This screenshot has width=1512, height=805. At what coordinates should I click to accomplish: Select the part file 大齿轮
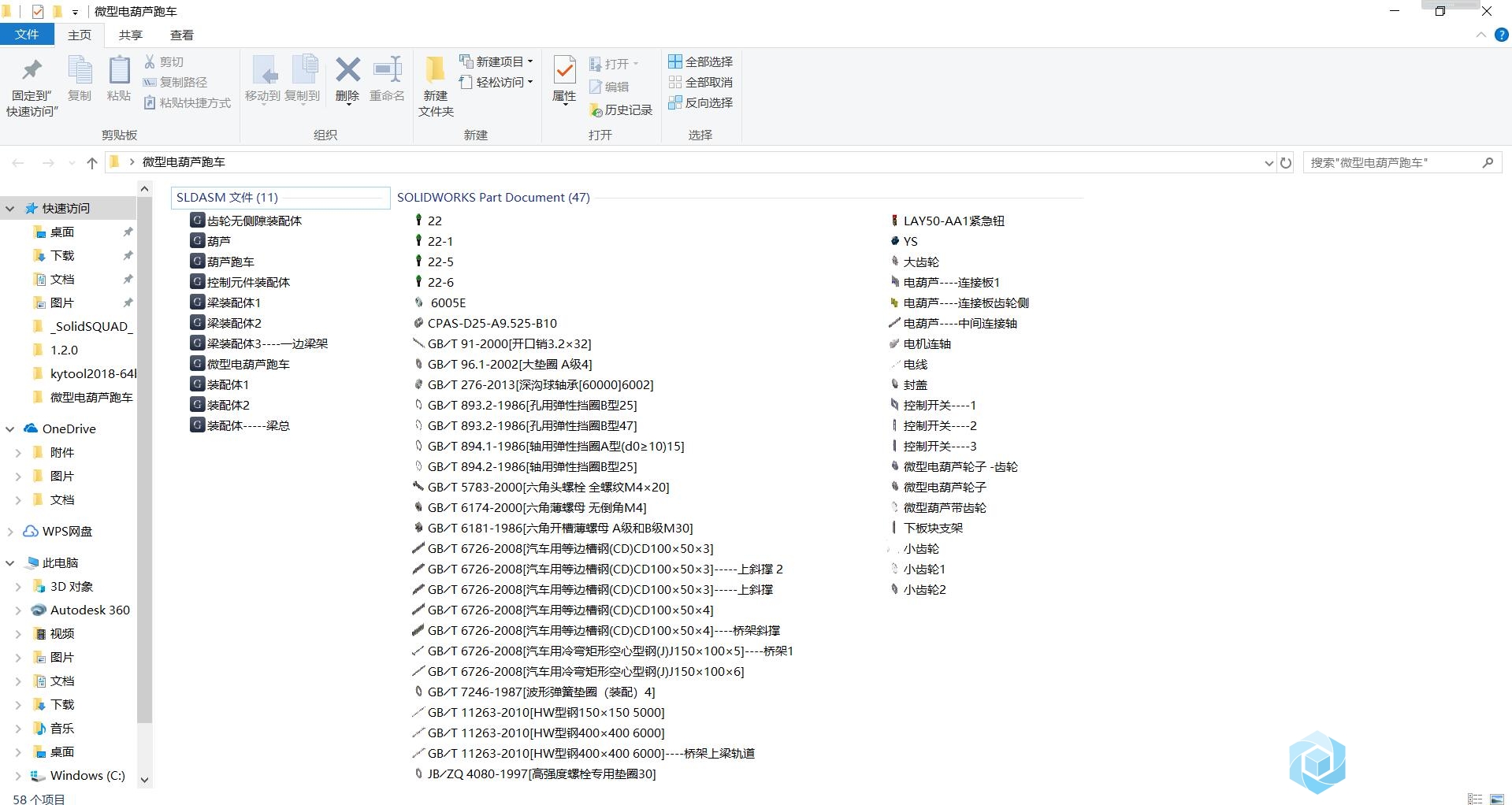point(914,262)
